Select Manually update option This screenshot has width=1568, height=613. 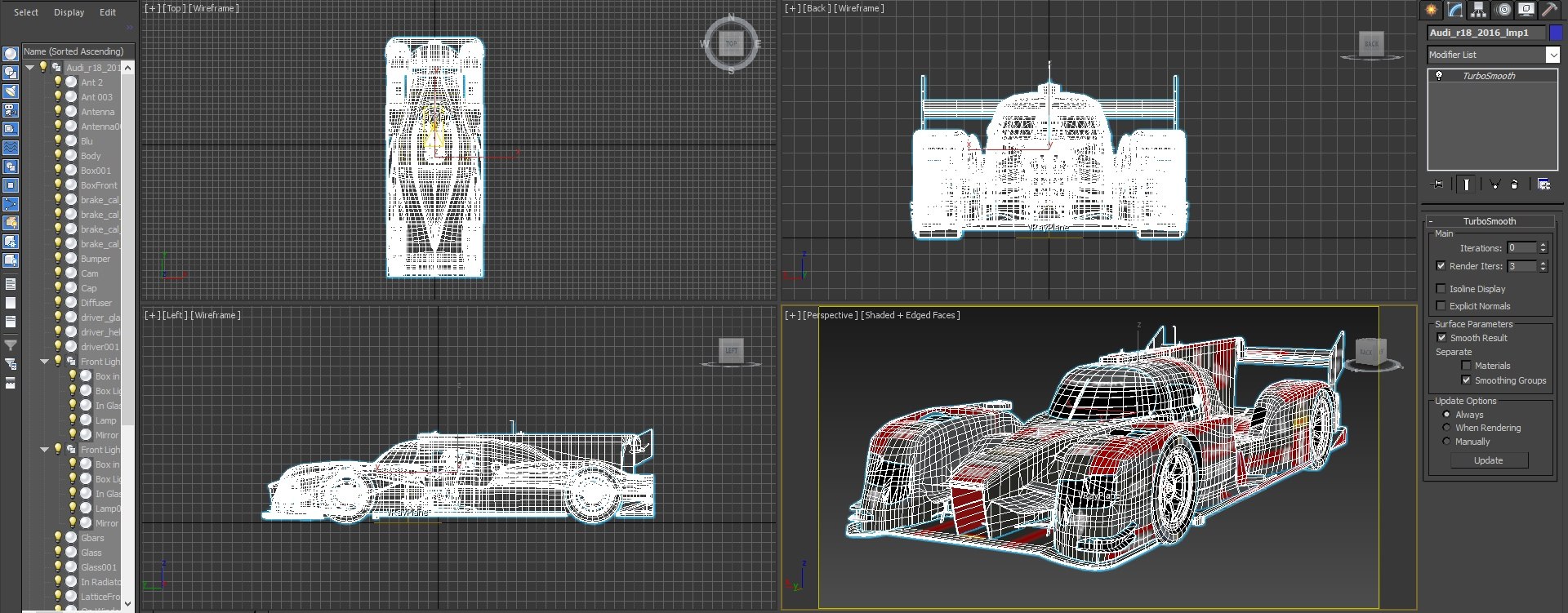point(1446,442)
